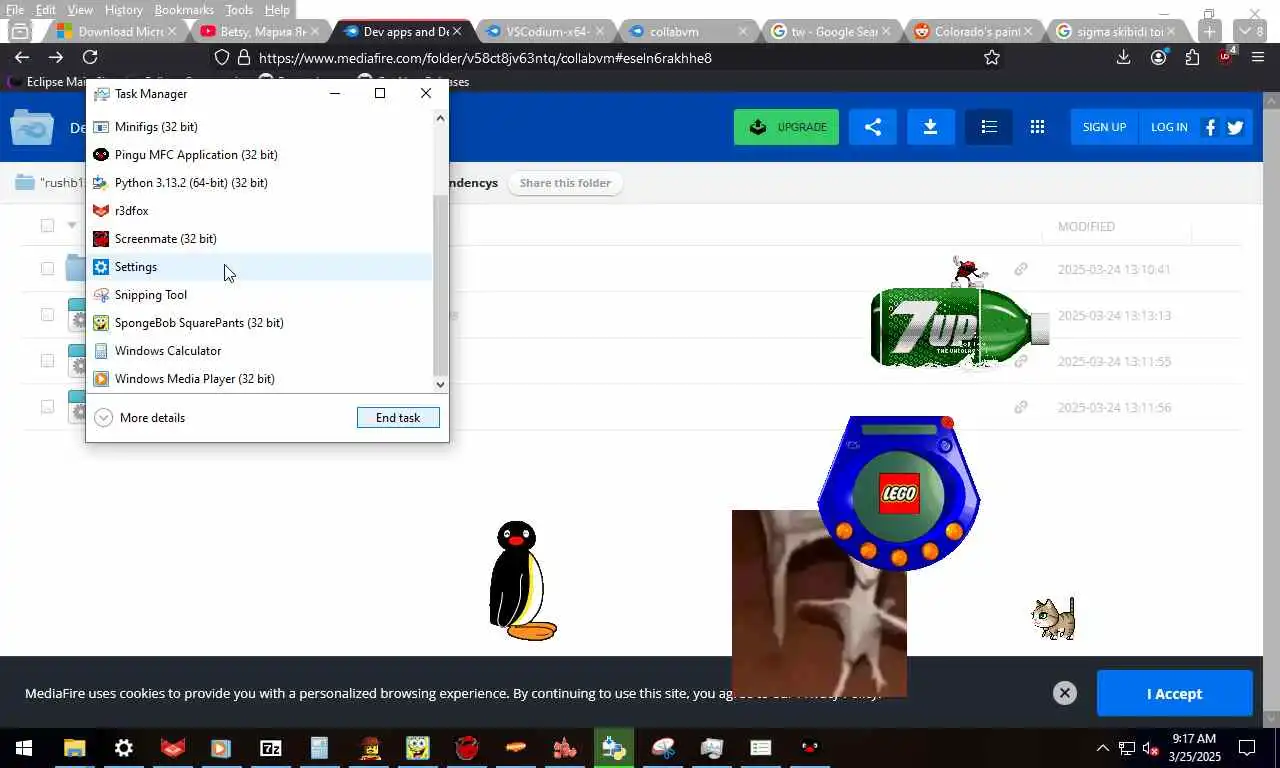This screenshot has width=1280, height=768.
Task: Click the Task Manager scrollbar thumb
Action: pos(440,285)
